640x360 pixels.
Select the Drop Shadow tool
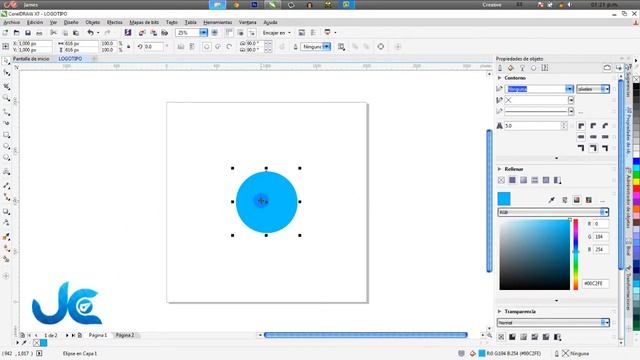click(x=6, y=211)
